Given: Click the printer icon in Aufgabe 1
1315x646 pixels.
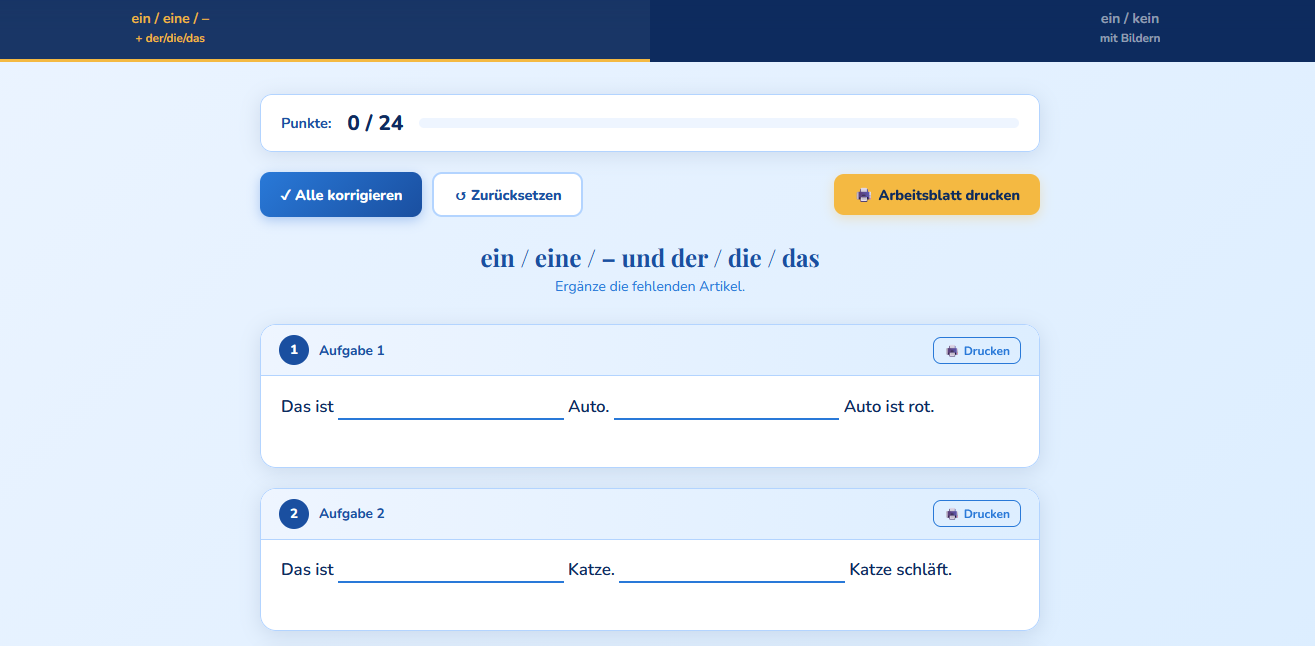Looking at the screenshot, I should tap(952, 351).
